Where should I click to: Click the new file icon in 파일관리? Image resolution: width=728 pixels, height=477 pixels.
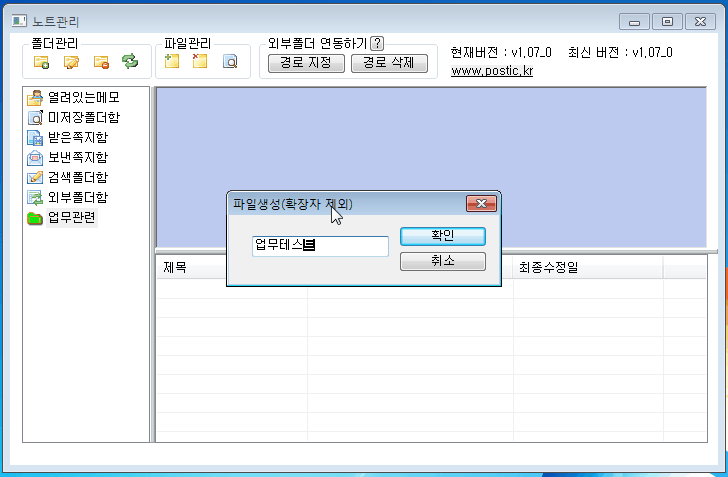[x=172, y=61]
